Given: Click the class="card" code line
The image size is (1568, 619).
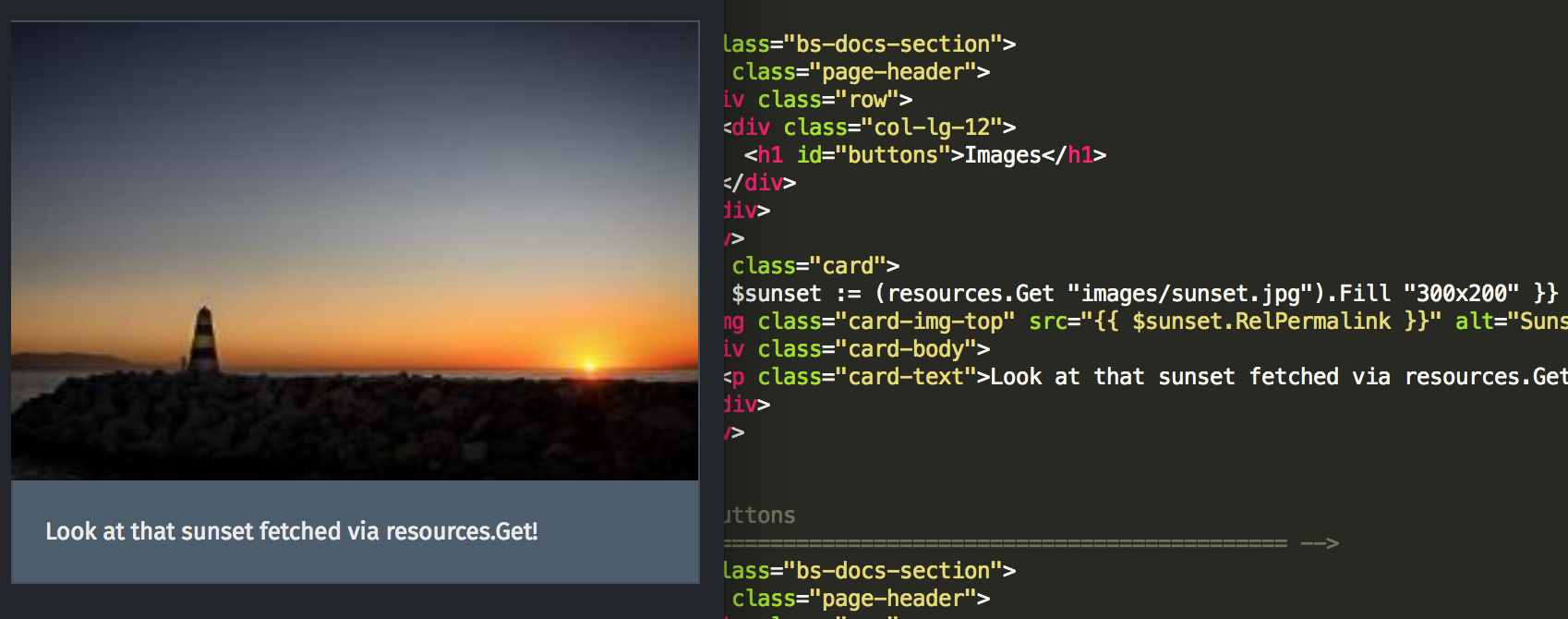Looking at the screenshot, I should click(814, 266).
